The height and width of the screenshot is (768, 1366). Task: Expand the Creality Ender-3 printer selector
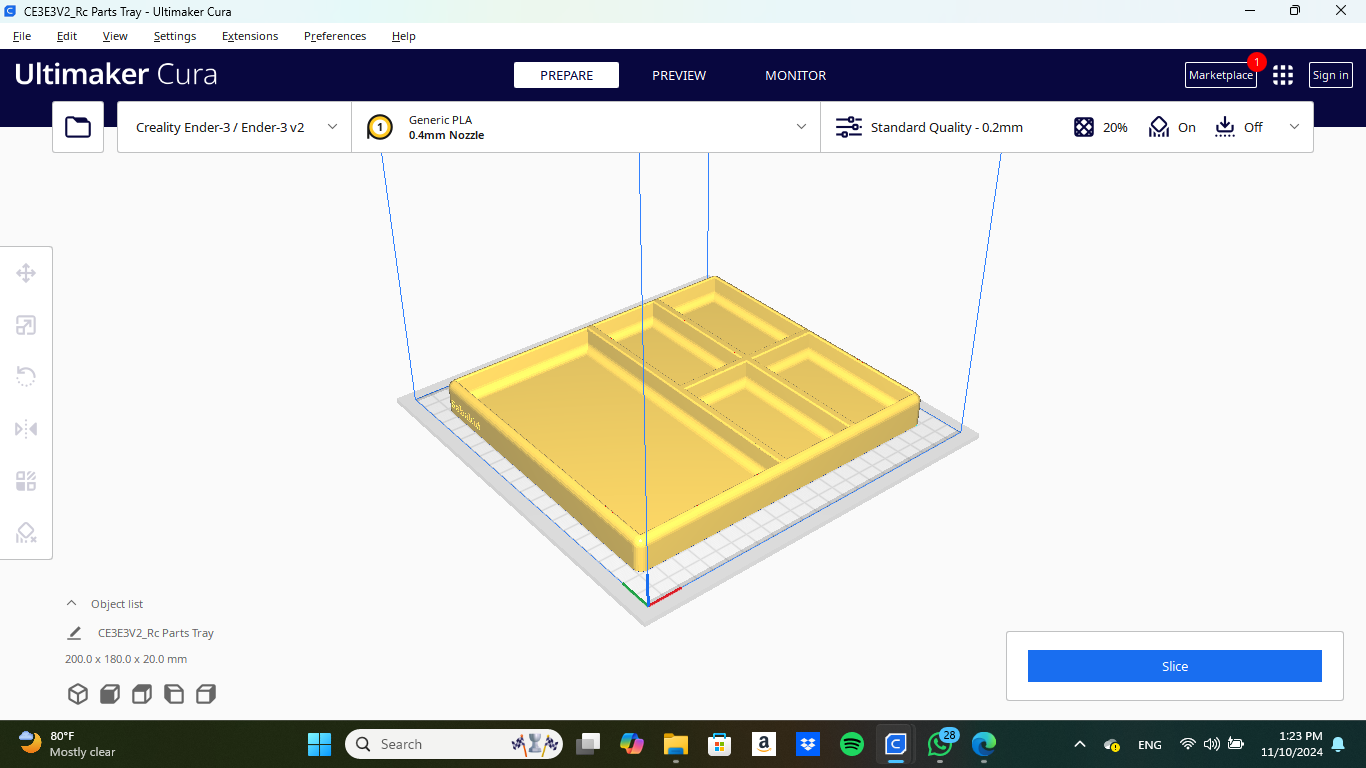coord(234,127)
